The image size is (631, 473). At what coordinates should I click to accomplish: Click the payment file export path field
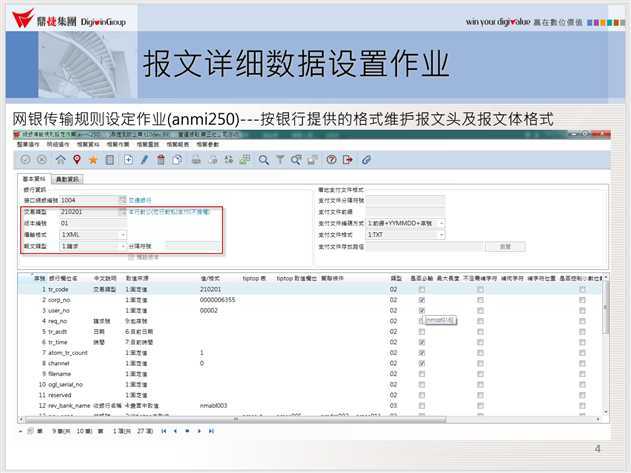pos(425,246)
